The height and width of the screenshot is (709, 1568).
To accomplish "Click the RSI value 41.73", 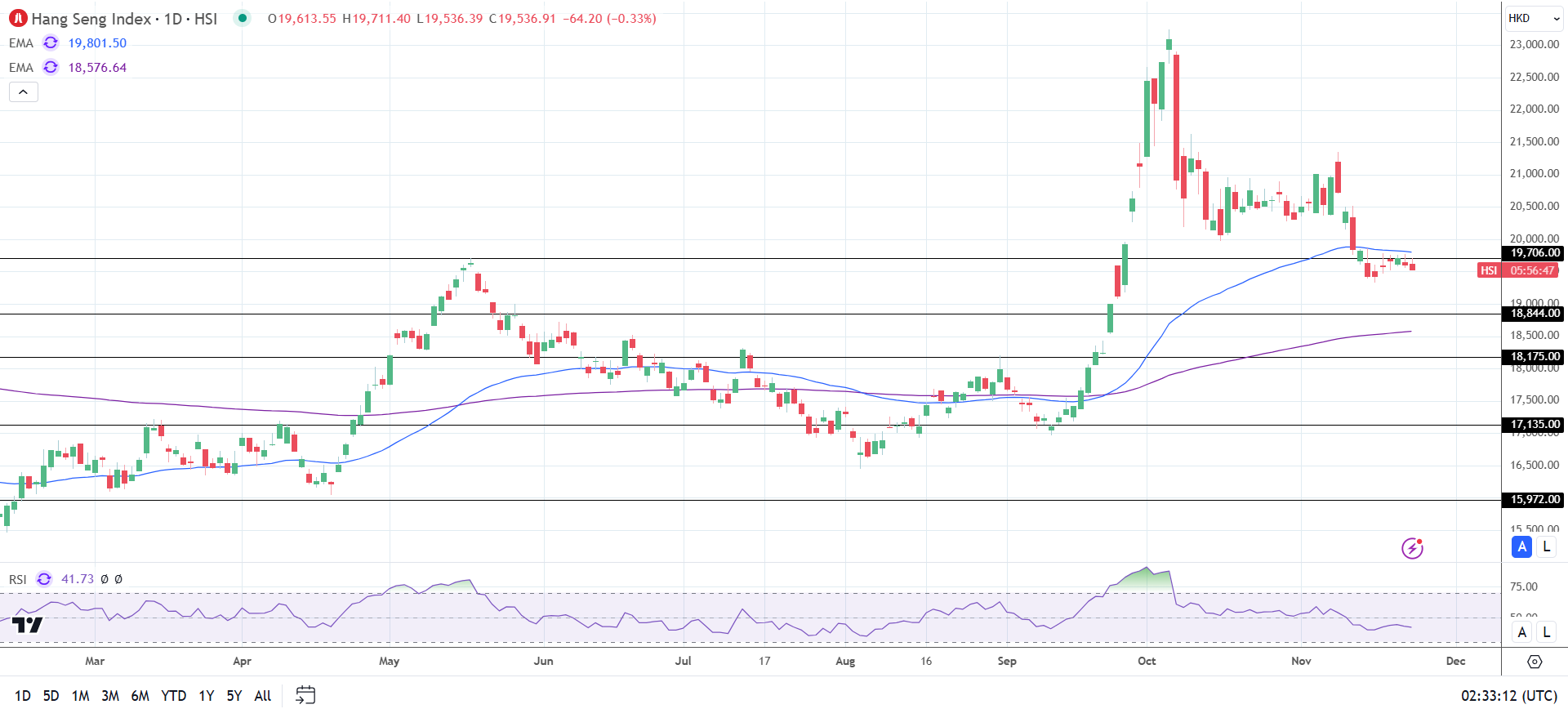I will pos(78,579).
